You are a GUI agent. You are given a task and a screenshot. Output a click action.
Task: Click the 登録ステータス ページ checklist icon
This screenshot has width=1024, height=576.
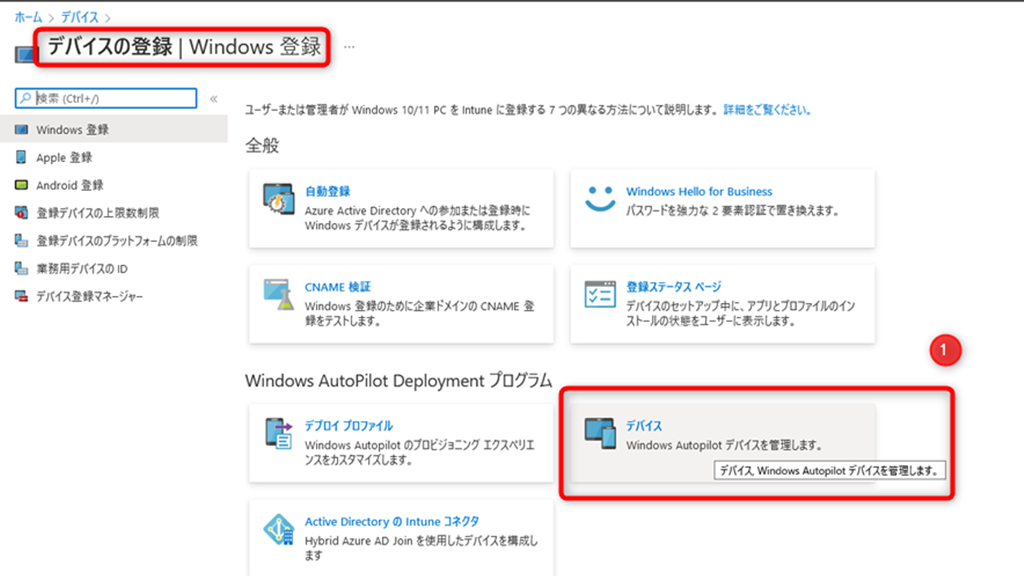pyautogui.click(x=600, y=294)
